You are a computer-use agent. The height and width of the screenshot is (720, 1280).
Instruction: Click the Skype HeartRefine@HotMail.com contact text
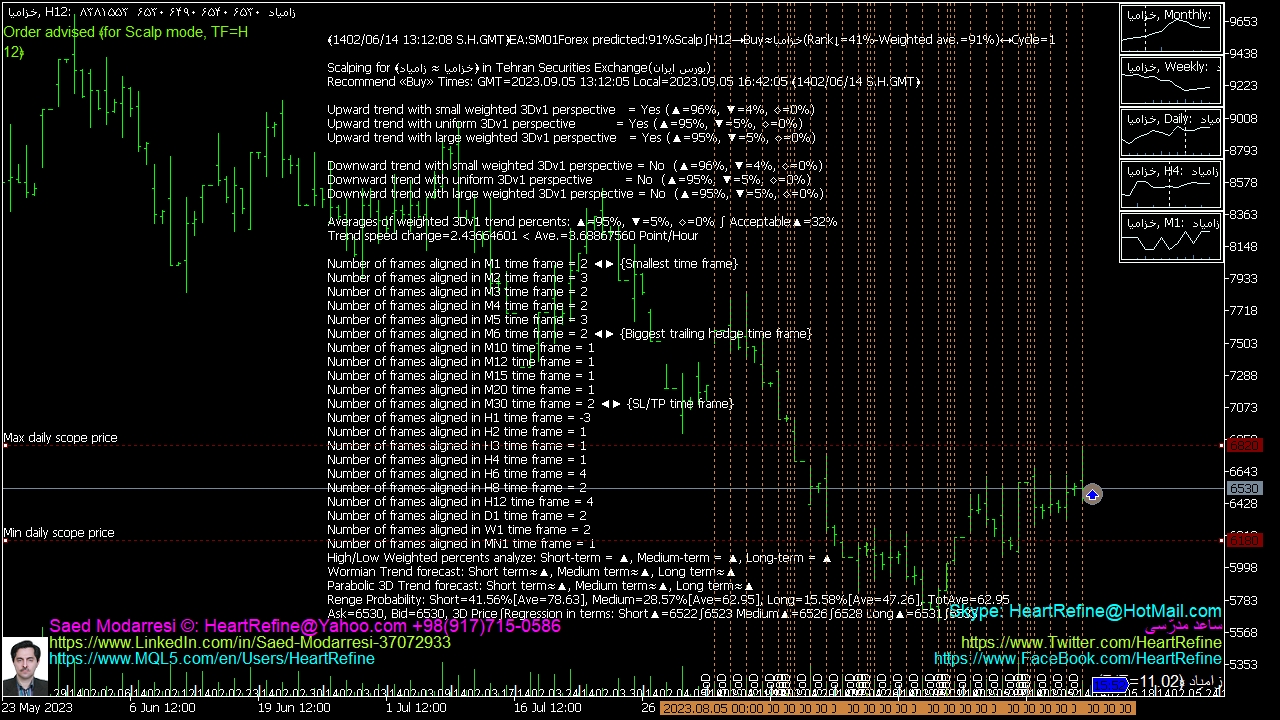coord(1085,611)
